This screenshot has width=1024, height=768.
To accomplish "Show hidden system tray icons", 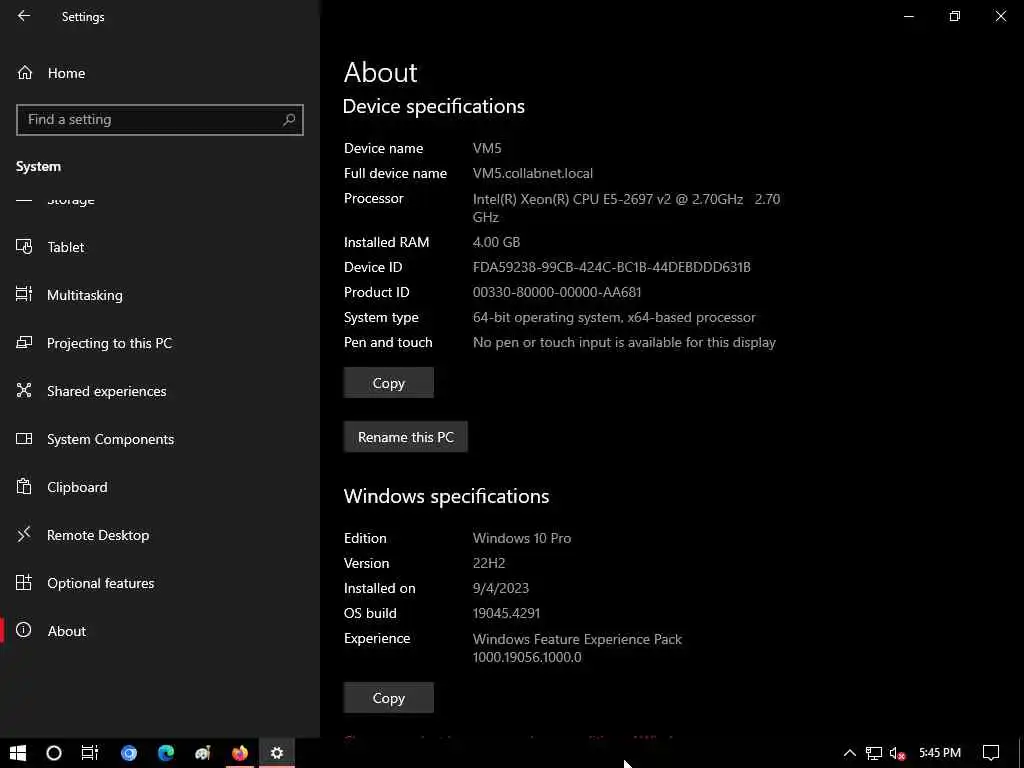I will [850, 753].
